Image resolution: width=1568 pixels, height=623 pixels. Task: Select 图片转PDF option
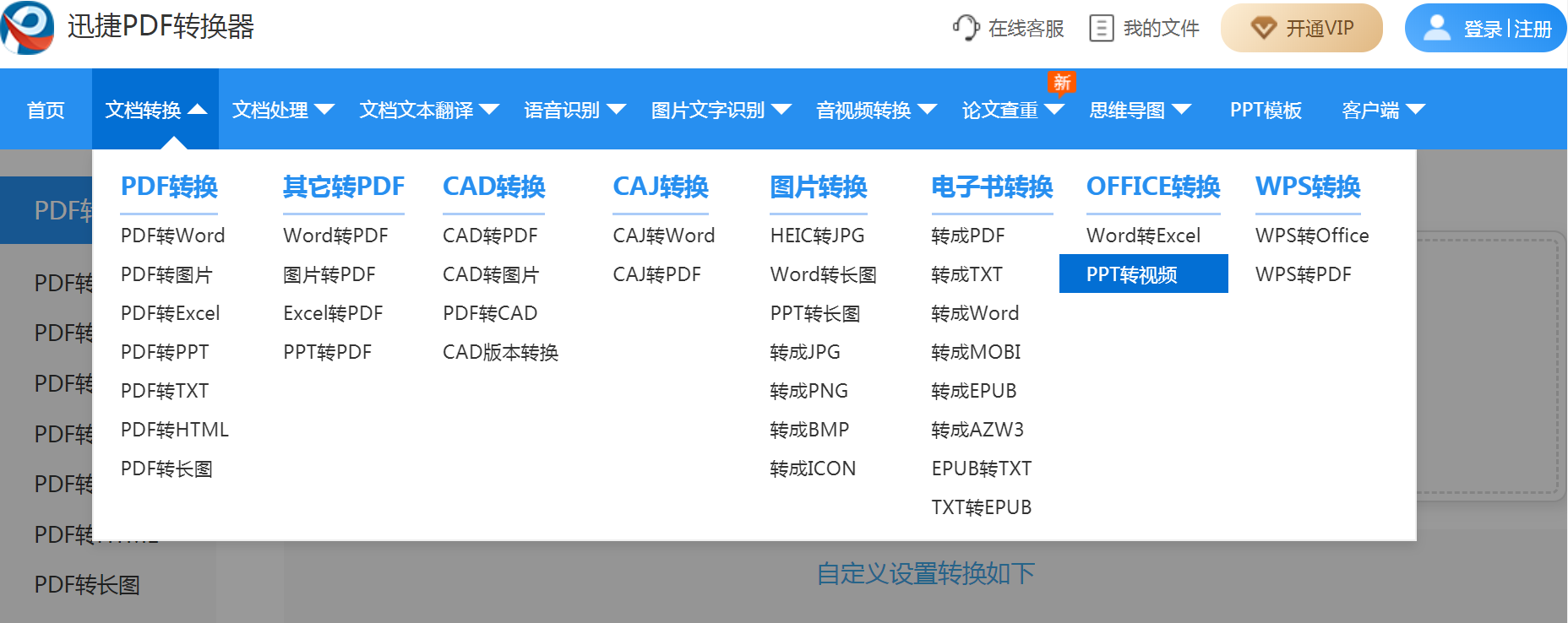coord(329,274)
